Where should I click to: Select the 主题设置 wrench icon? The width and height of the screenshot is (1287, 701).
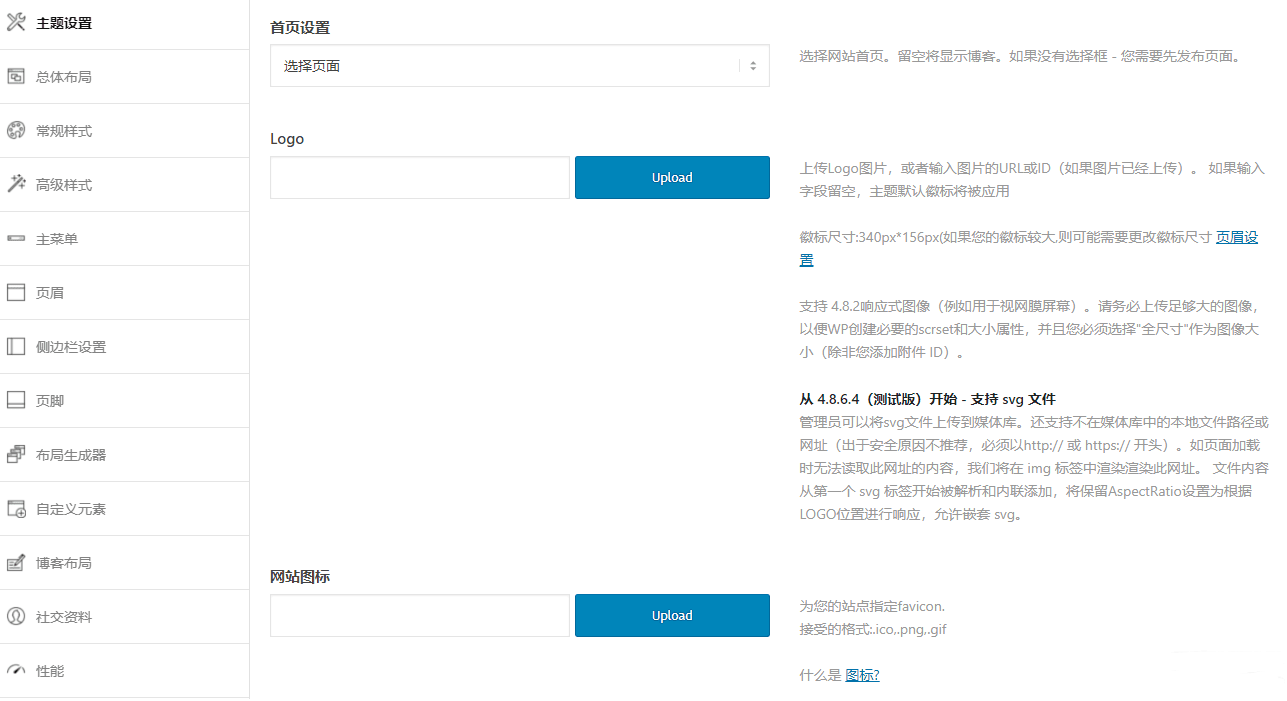17,22
